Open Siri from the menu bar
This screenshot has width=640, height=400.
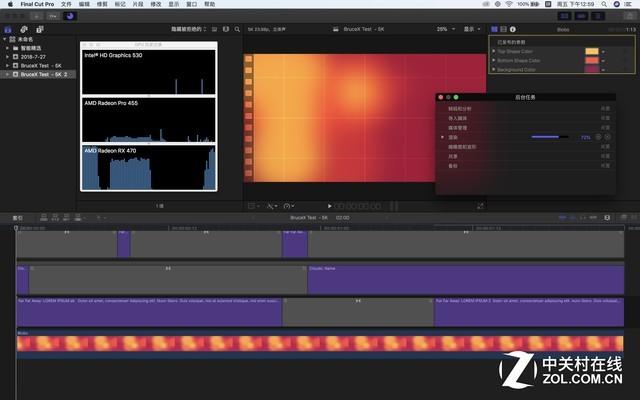pos(616,4)
